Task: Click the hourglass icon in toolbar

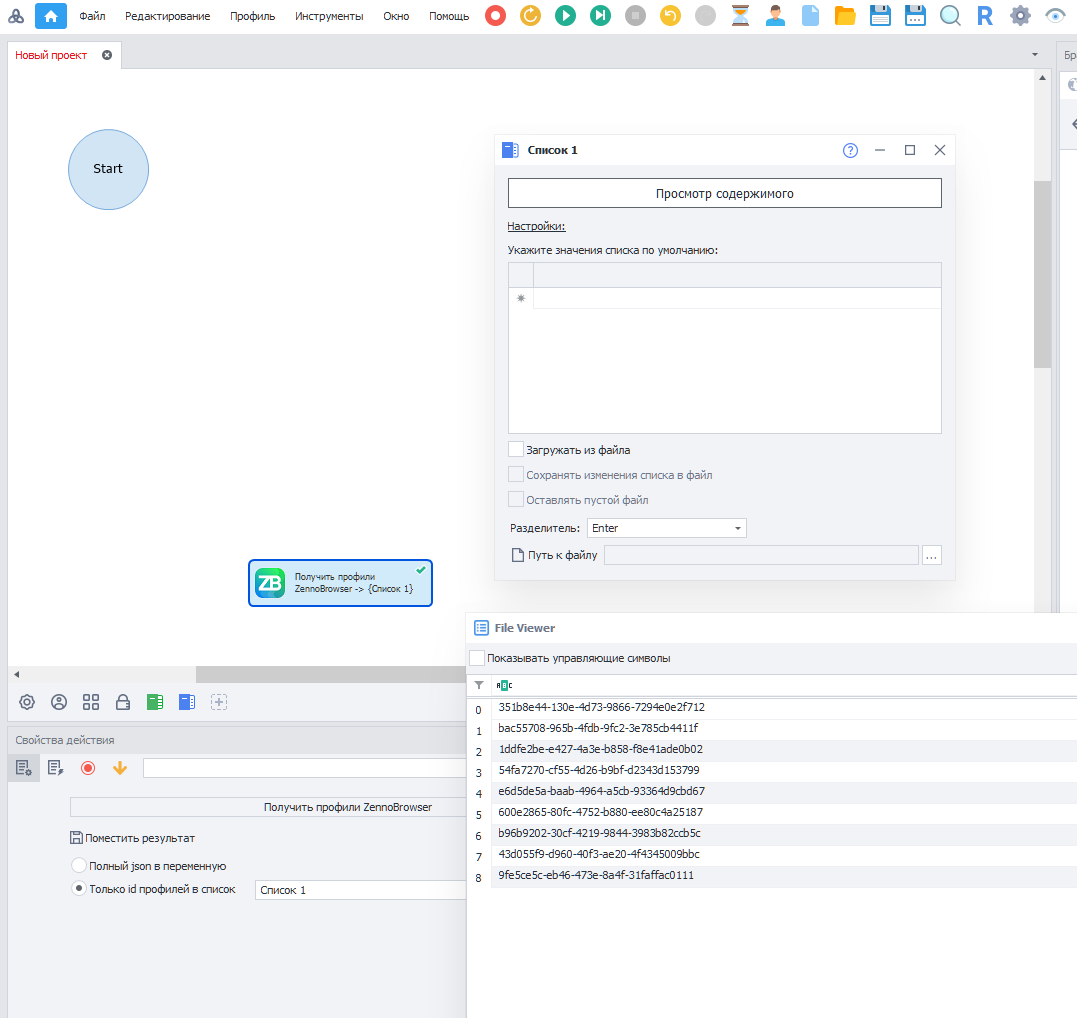Action: click(x=740, y=16)
